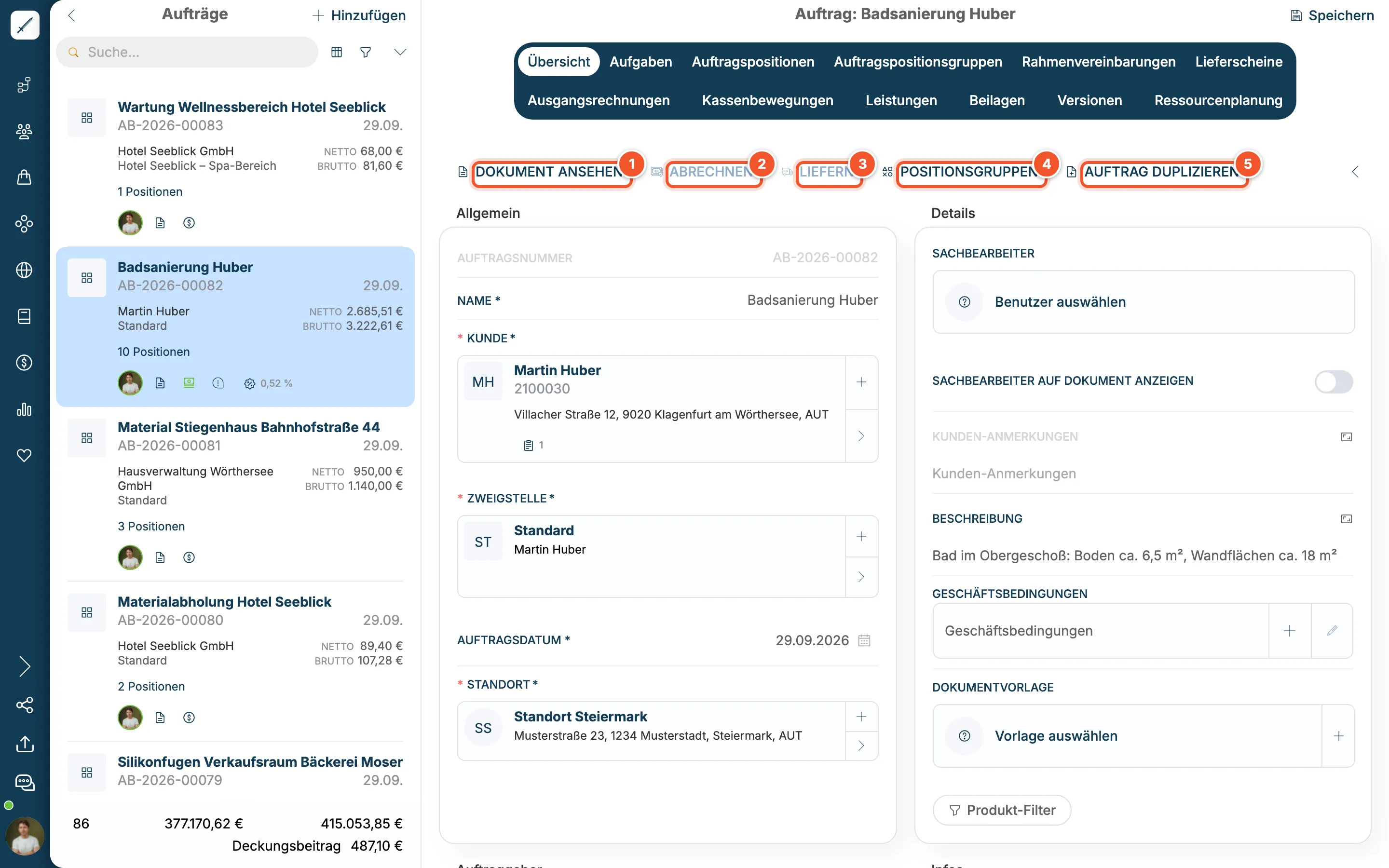This screenshot has height=868, width=1389.
Task: Open the Benutzer auswählen selector
Action: coord(1144,302)
